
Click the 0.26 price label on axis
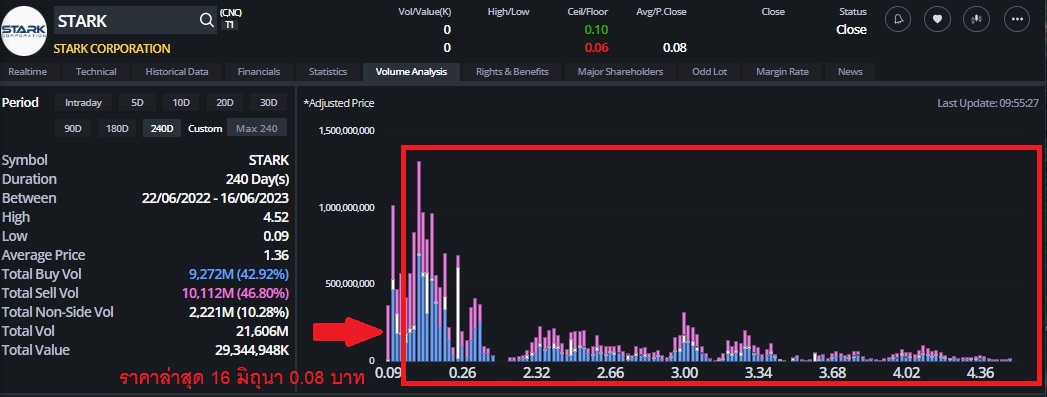click(x=463, y=372)
